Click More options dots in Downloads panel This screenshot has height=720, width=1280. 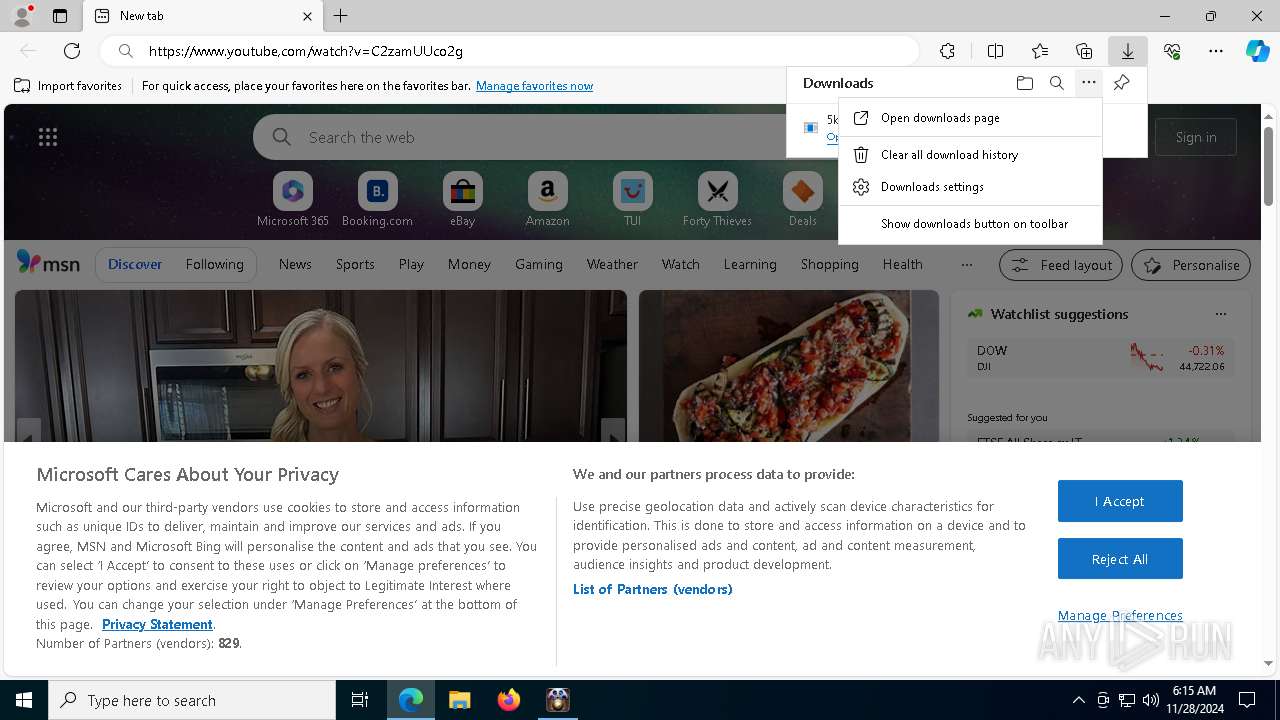pyautogui.click(x=1088, y=83)
